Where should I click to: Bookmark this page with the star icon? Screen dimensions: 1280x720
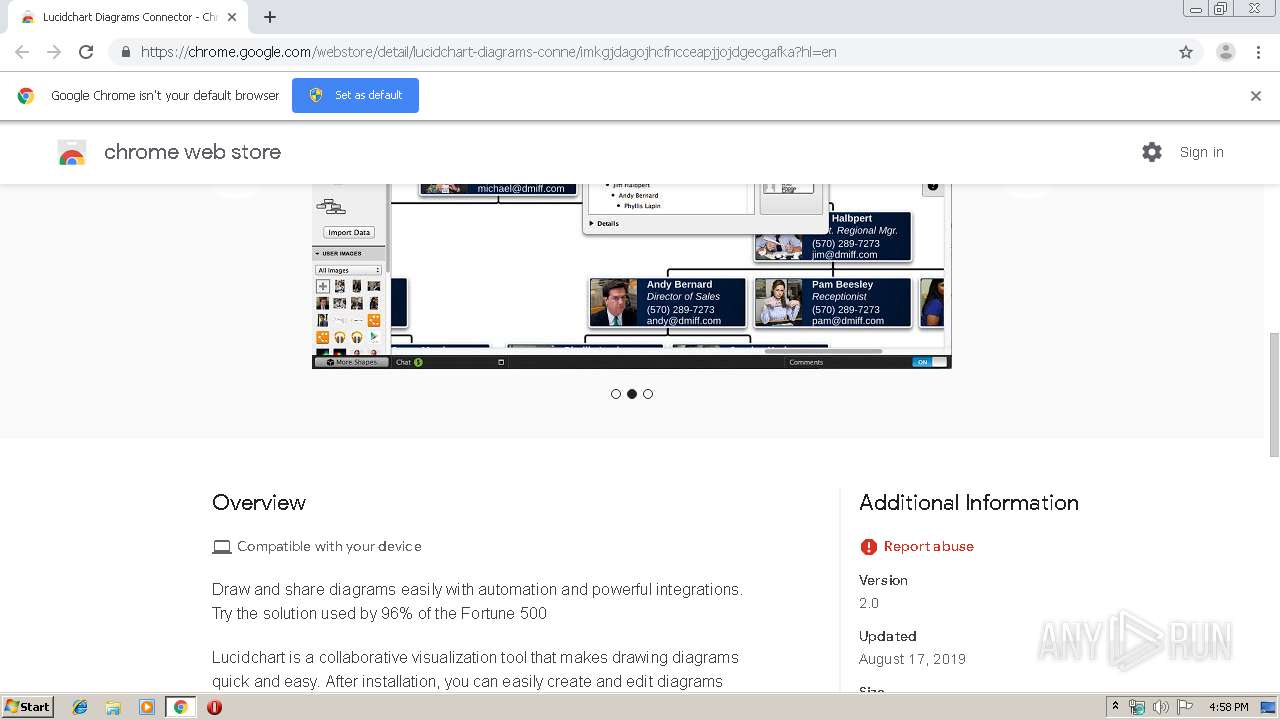(1186, 52)
